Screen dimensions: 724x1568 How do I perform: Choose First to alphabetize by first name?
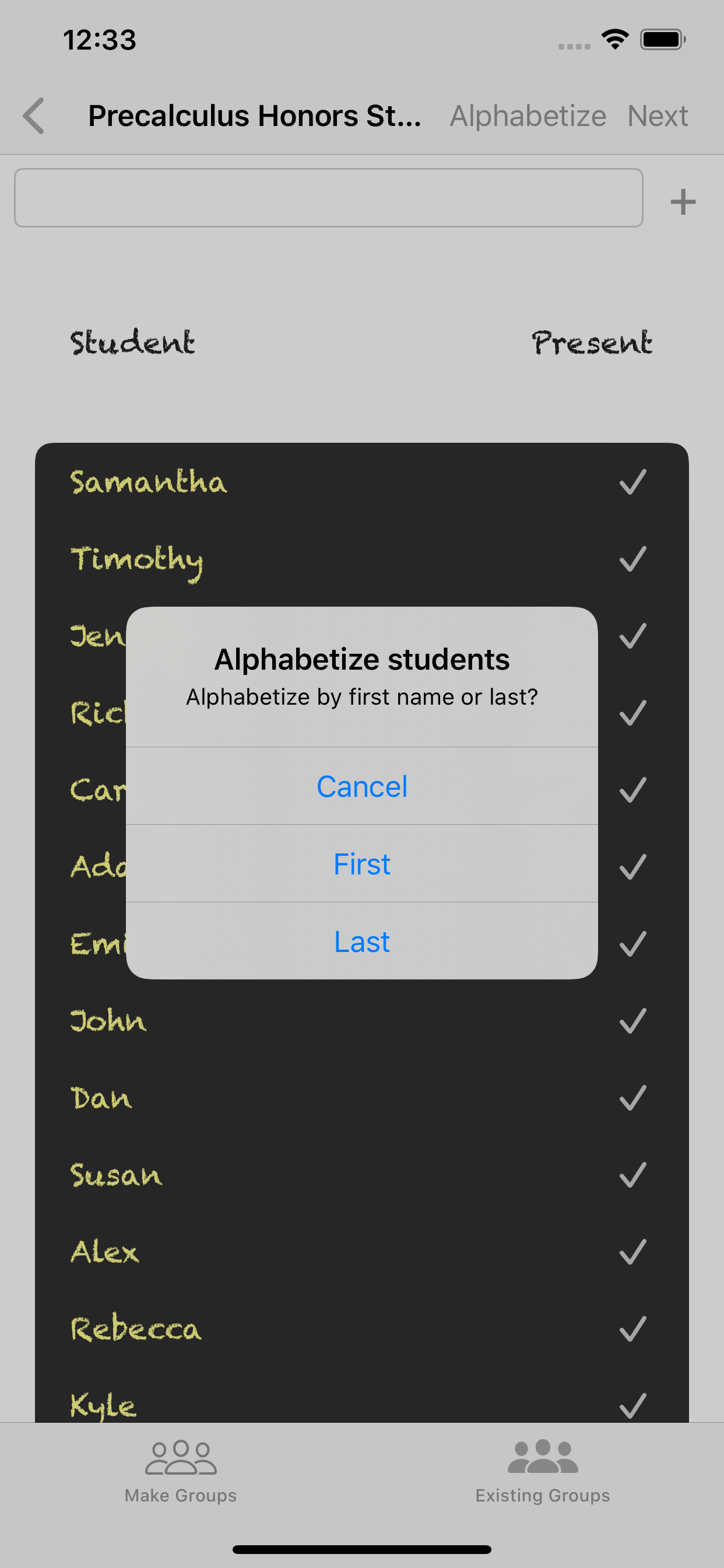(361, 864)
